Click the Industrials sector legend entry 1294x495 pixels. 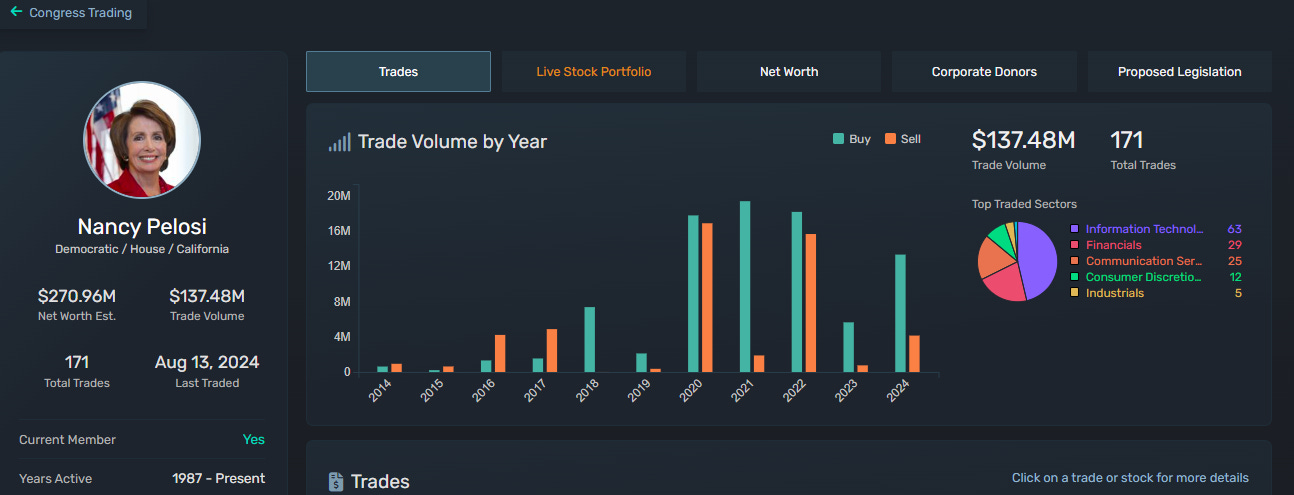pyautogui.click(x=1155, y=293)
